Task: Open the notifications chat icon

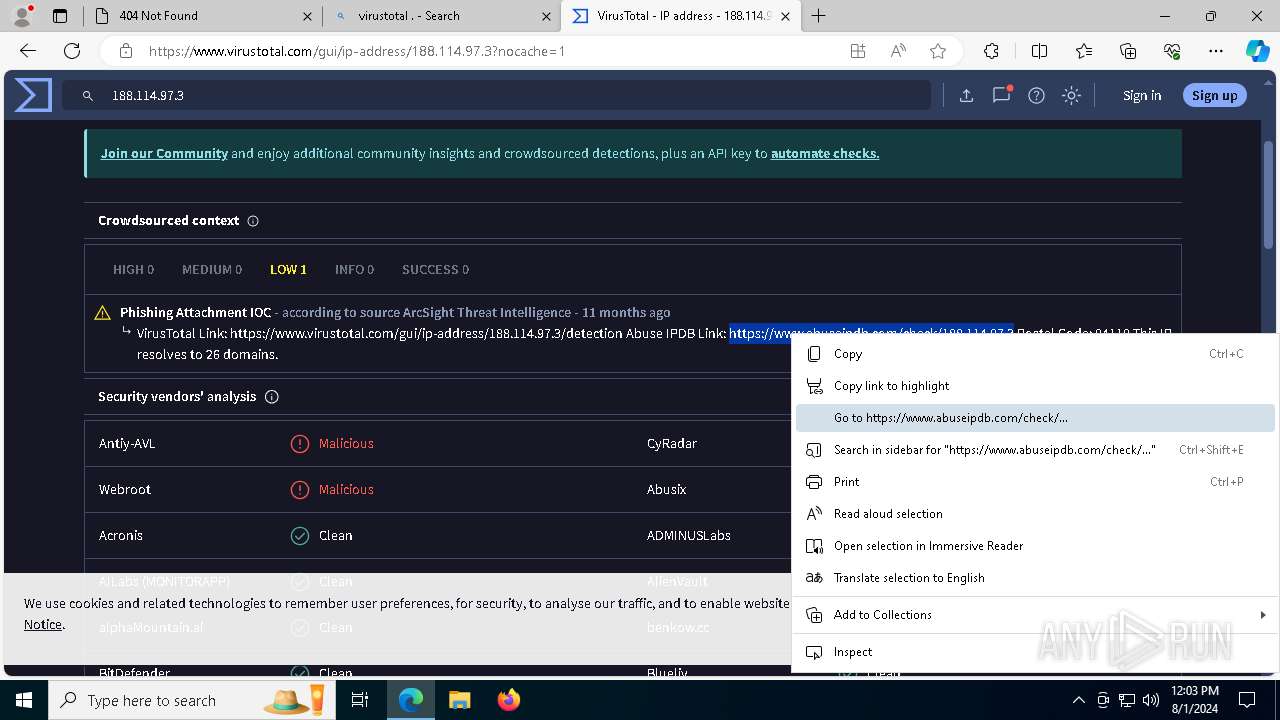Action: [x=1001, y=95]
